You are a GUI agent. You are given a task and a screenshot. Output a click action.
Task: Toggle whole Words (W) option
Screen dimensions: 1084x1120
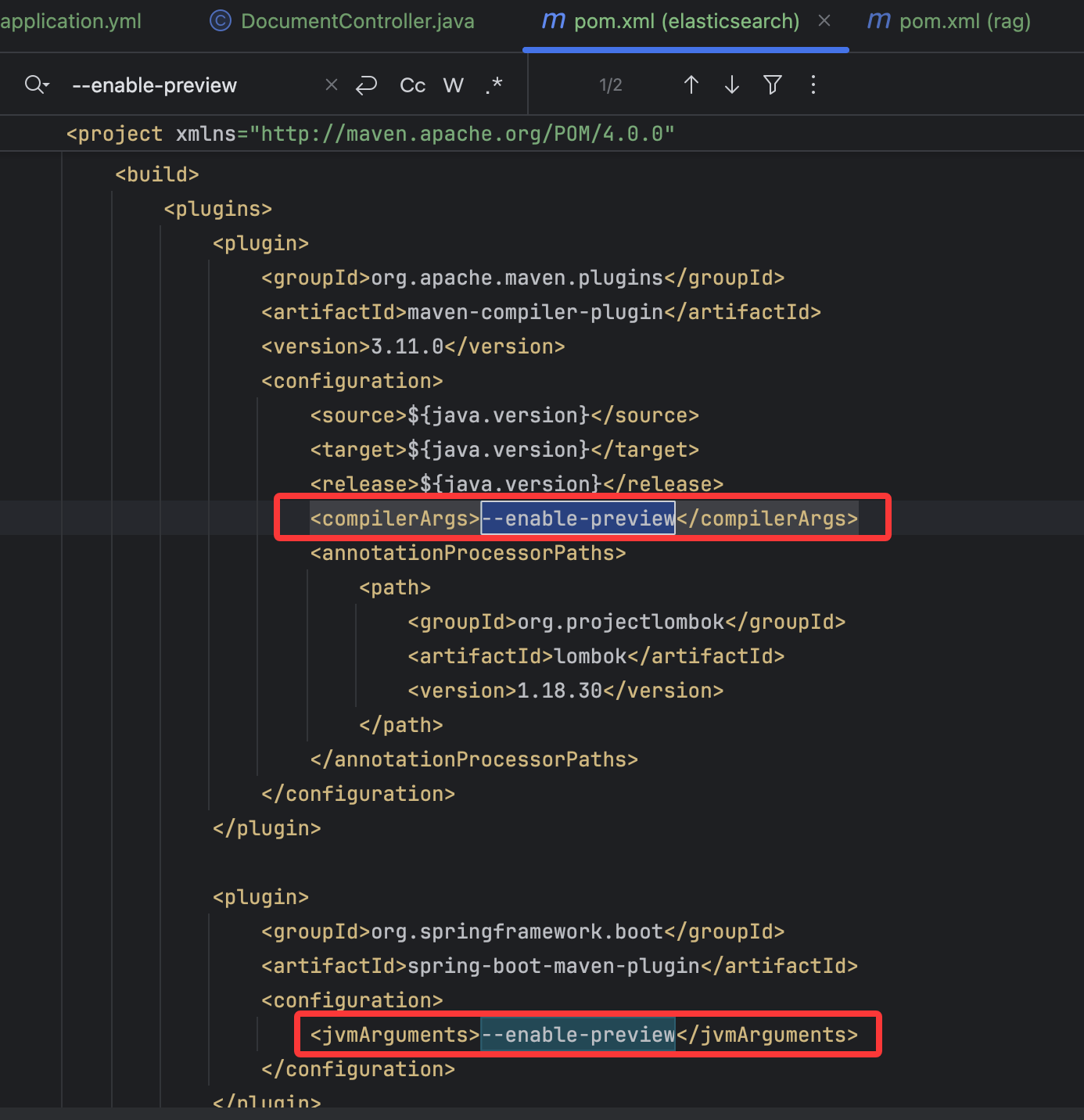(454, 85)
